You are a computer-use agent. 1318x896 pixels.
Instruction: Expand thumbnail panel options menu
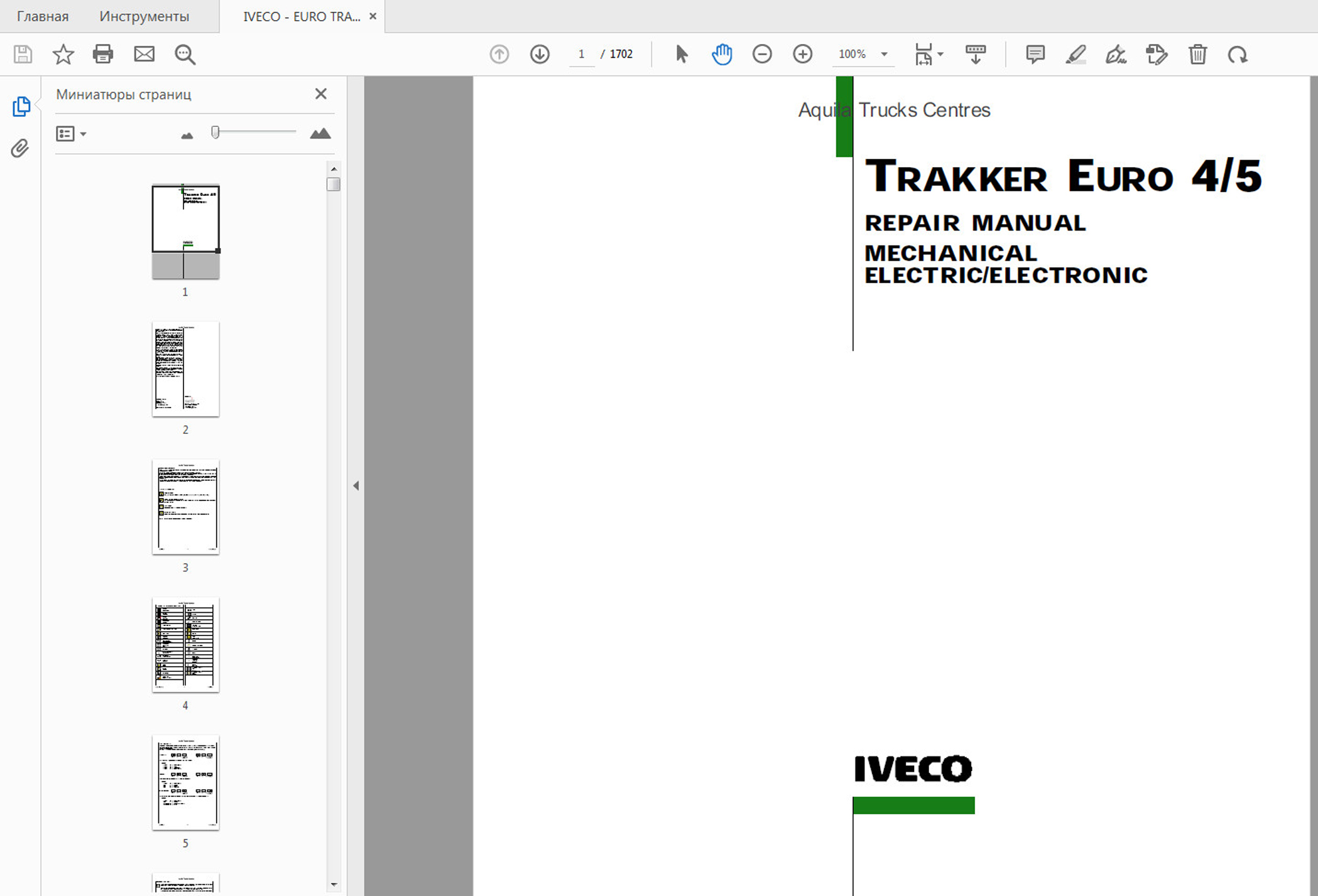tap(71, 134)
